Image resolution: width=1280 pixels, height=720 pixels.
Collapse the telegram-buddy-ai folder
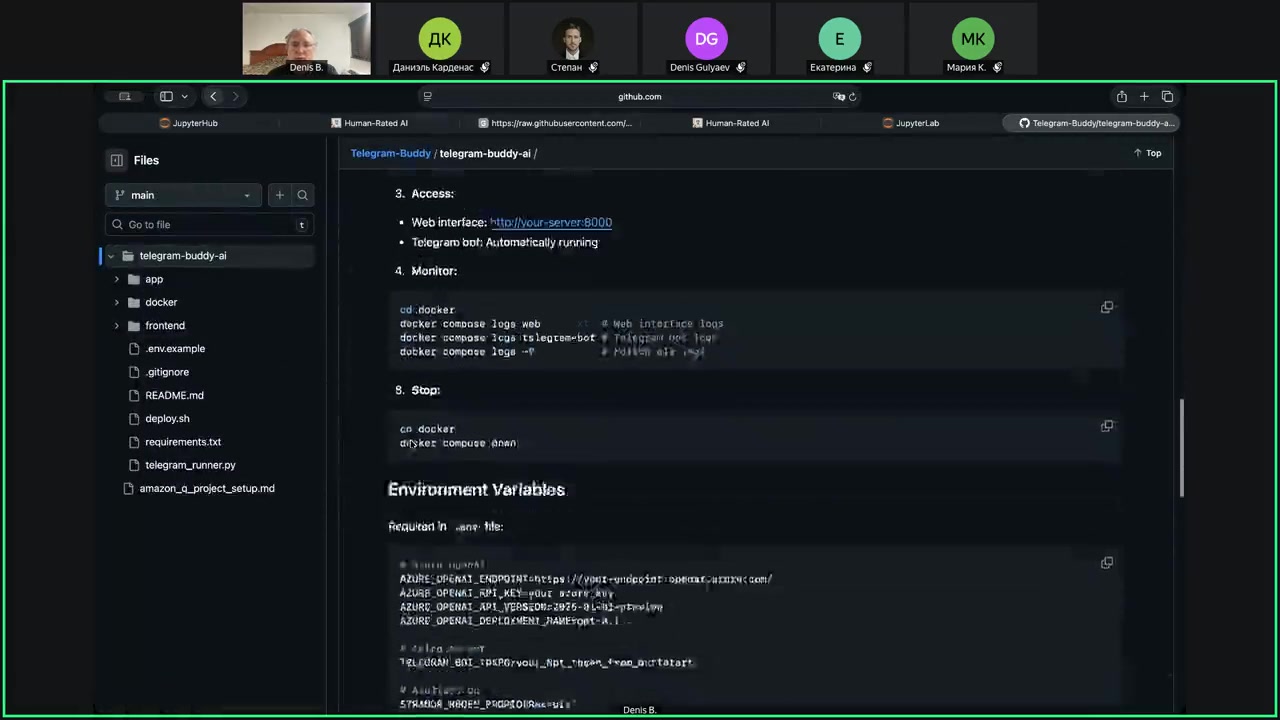[111, 256]
